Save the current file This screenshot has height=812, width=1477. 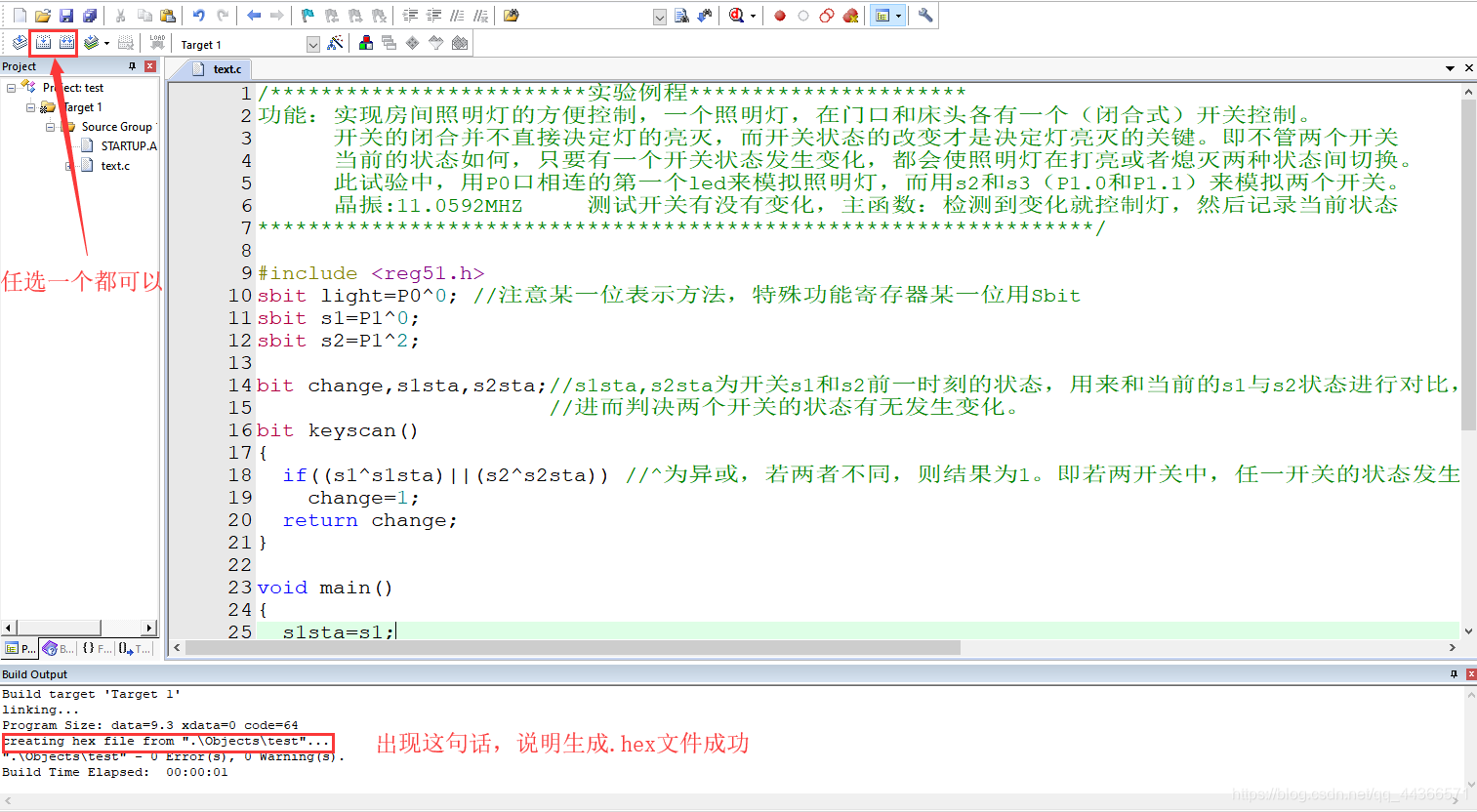click(x=66, y=16)
